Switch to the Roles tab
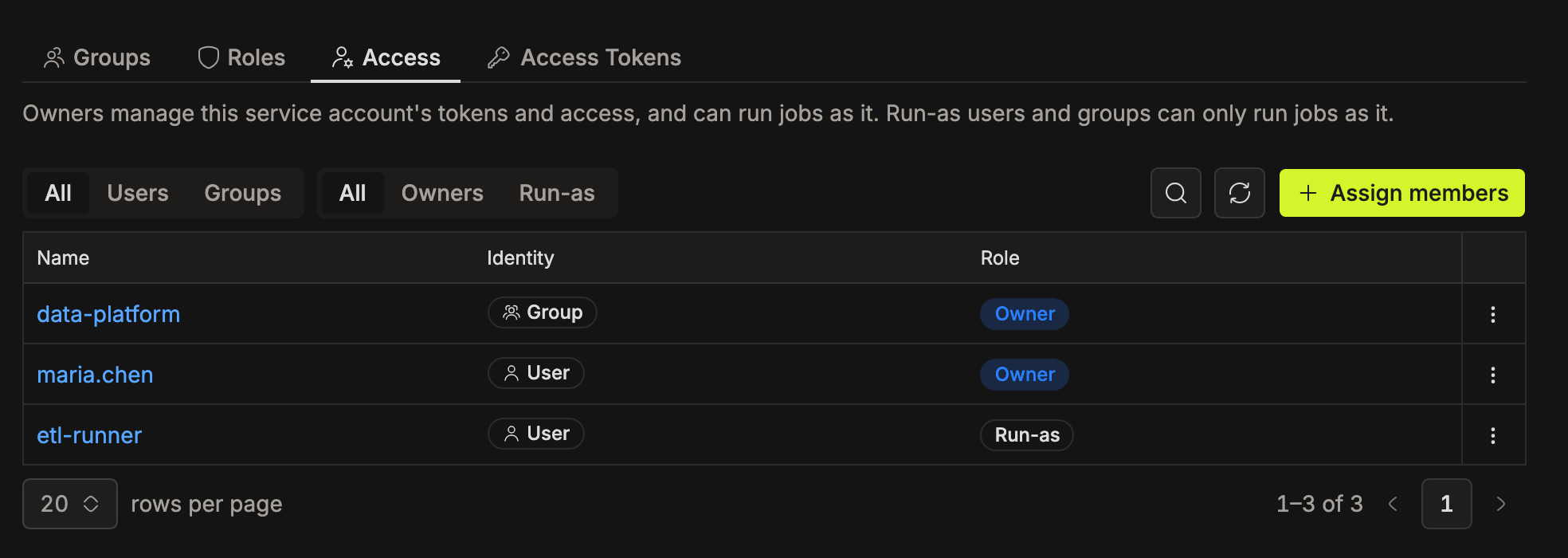Viewport: 1568px width, 558px height. (241, 57)
